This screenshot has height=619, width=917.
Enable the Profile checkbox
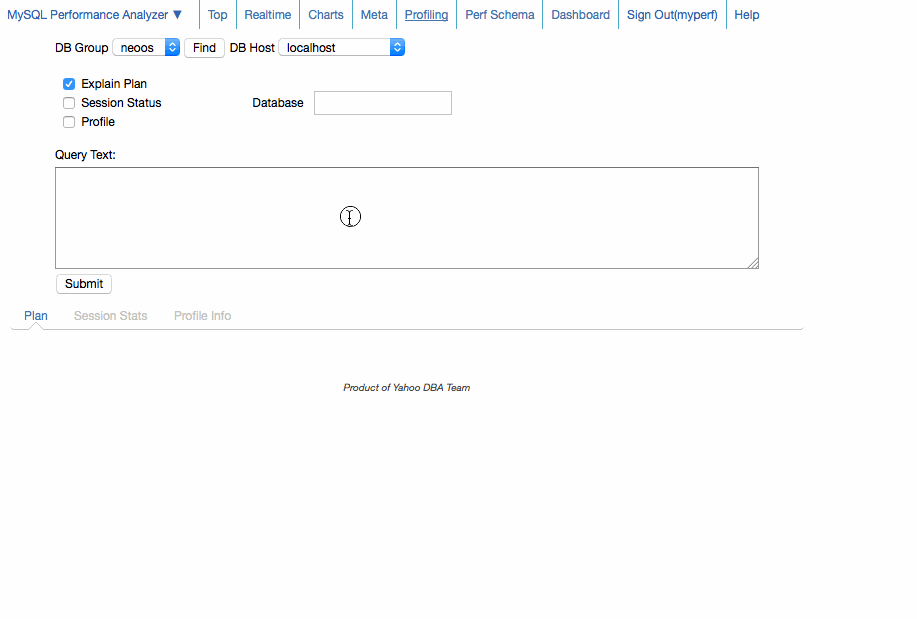point(69,122)
